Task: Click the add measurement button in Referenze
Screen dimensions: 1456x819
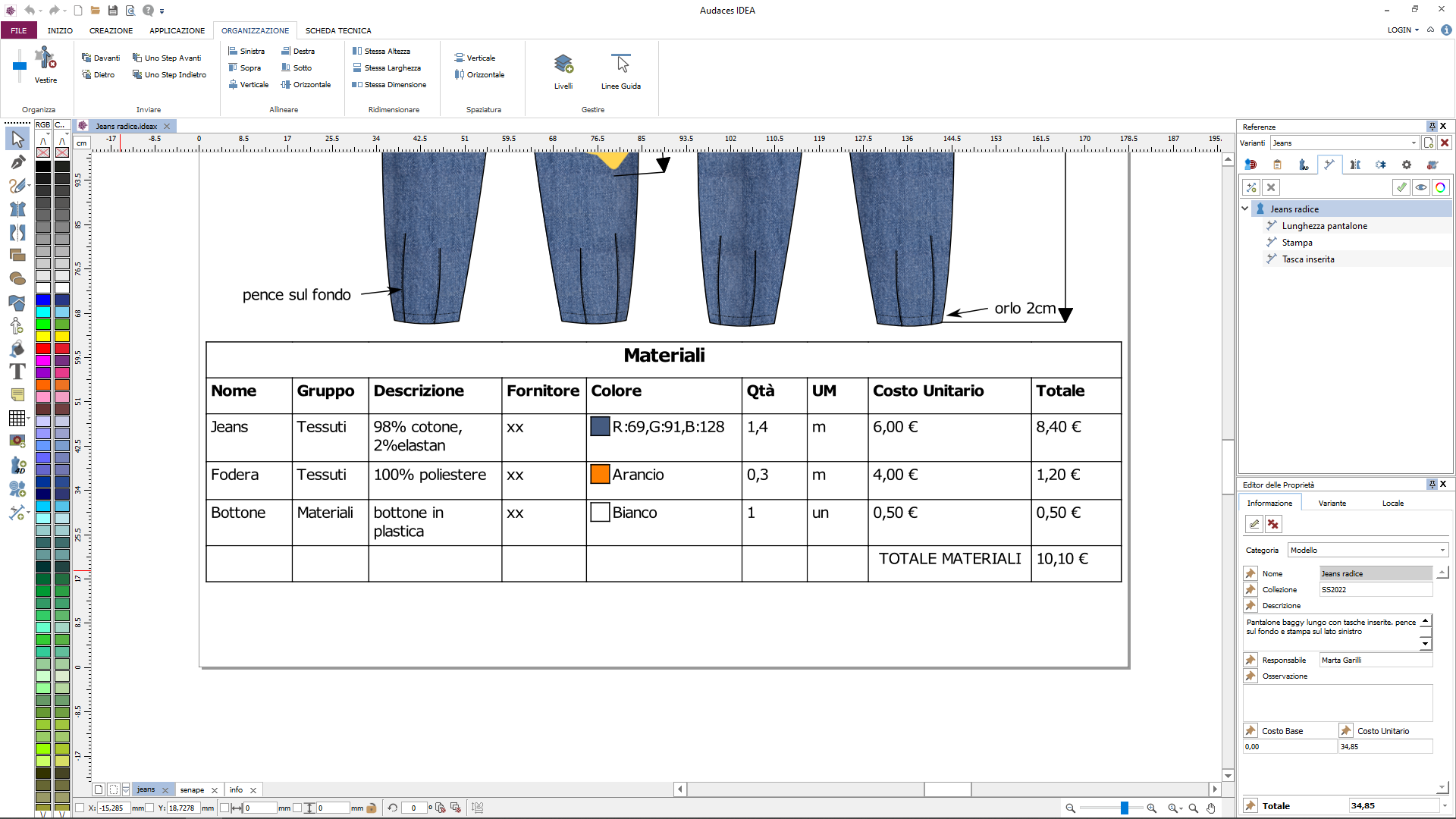Action: (1251, 187)
